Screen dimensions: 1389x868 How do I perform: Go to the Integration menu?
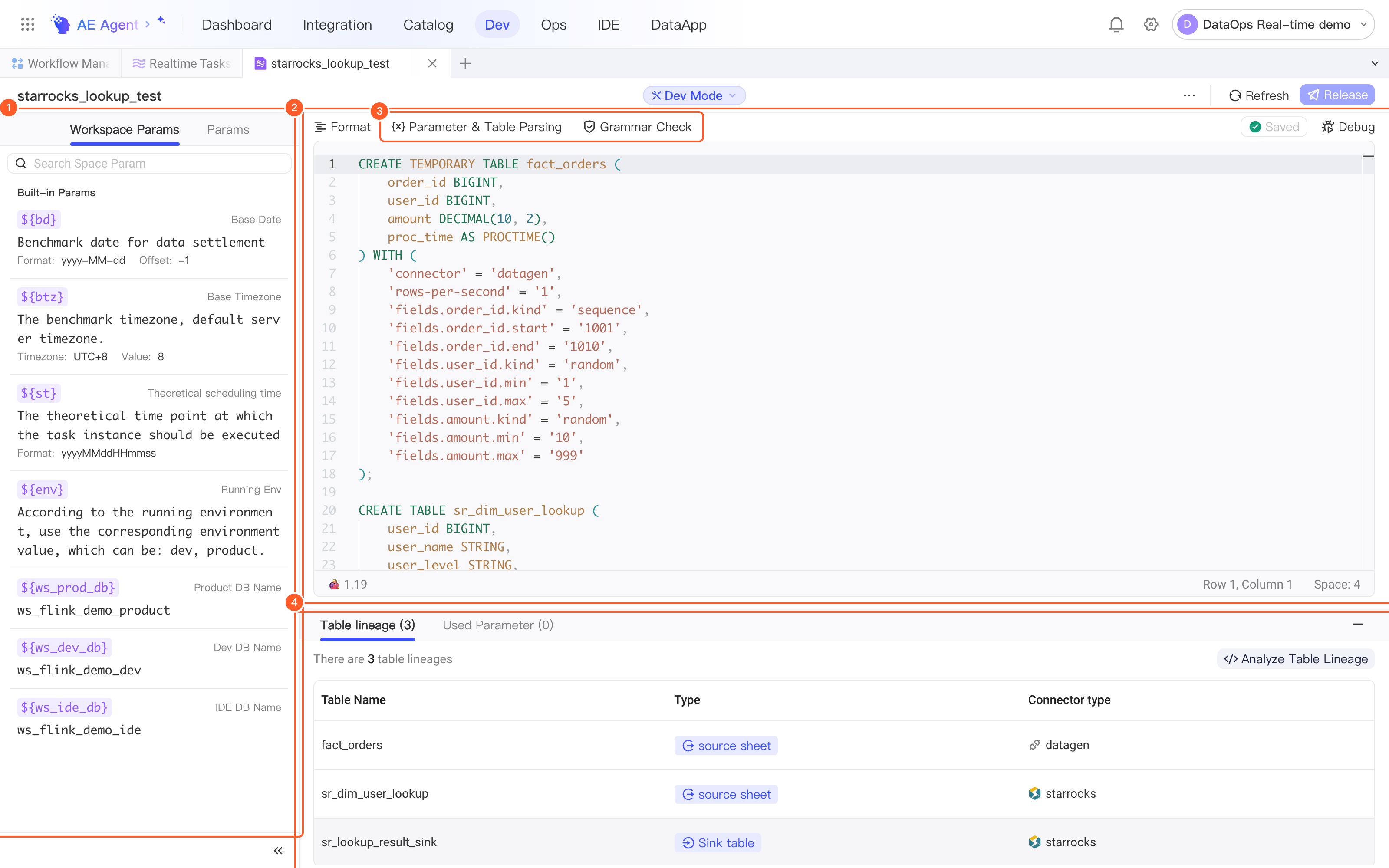pyautogui.click(x=337, y=25)
